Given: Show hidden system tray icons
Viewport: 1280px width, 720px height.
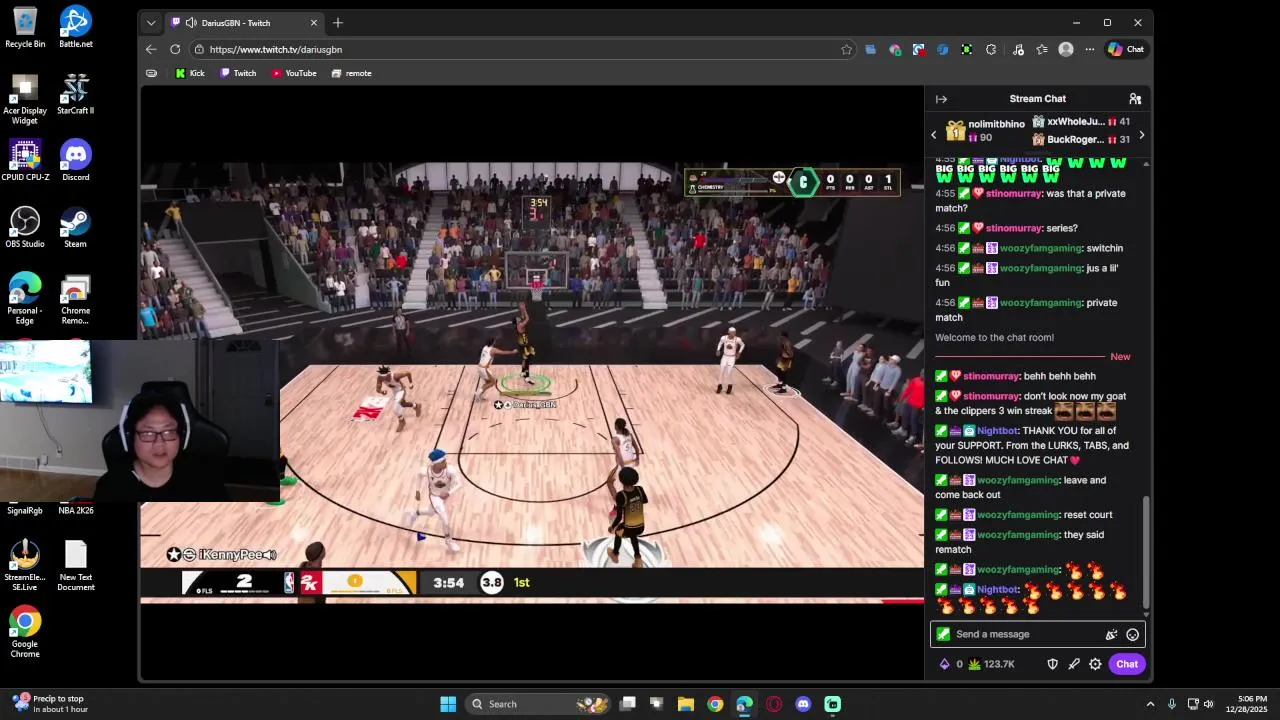Looking at the screenshot, I should (1150, 704).
